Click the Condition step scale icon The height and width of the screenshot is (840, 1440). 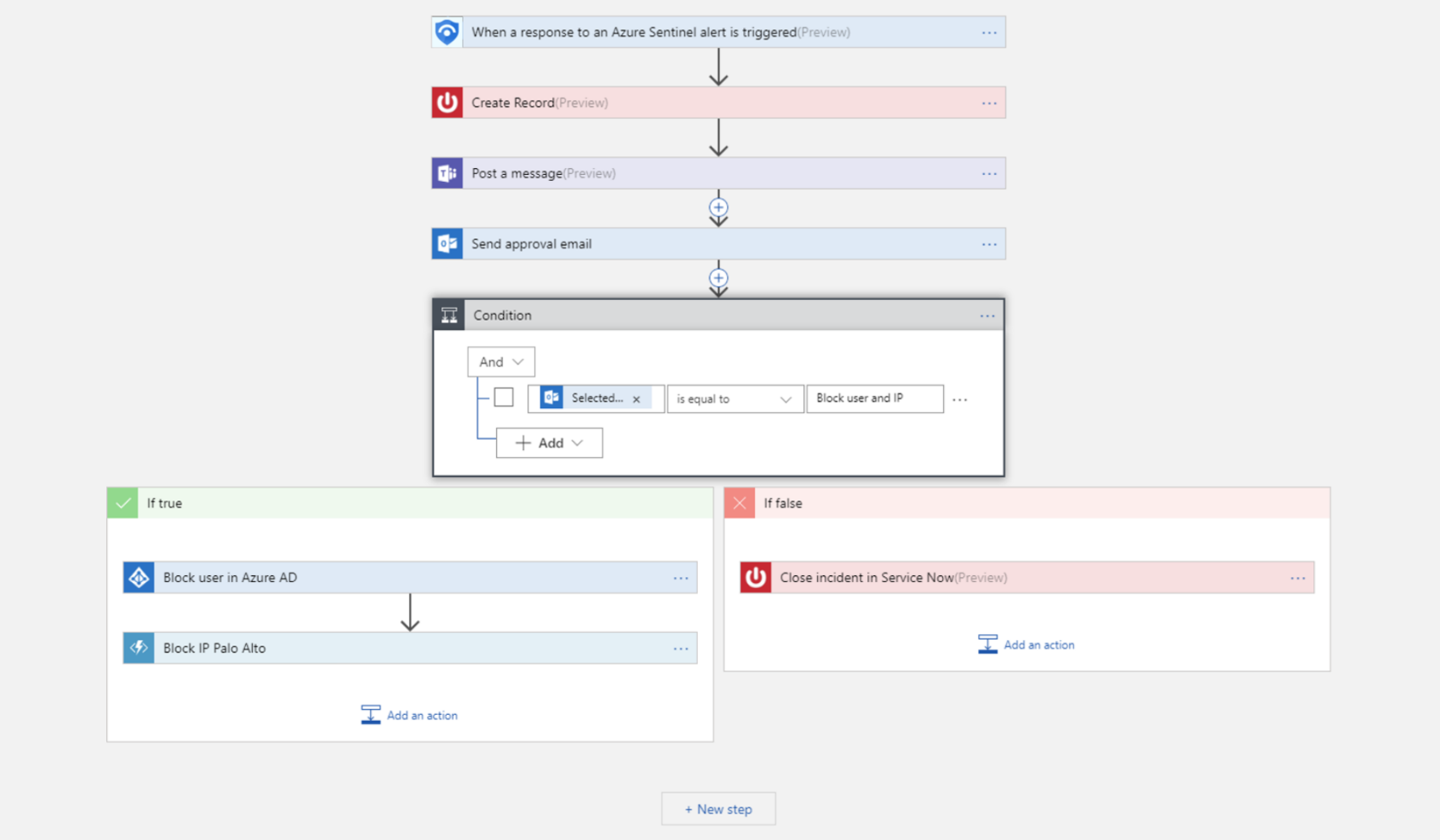(x=449, y=315)
